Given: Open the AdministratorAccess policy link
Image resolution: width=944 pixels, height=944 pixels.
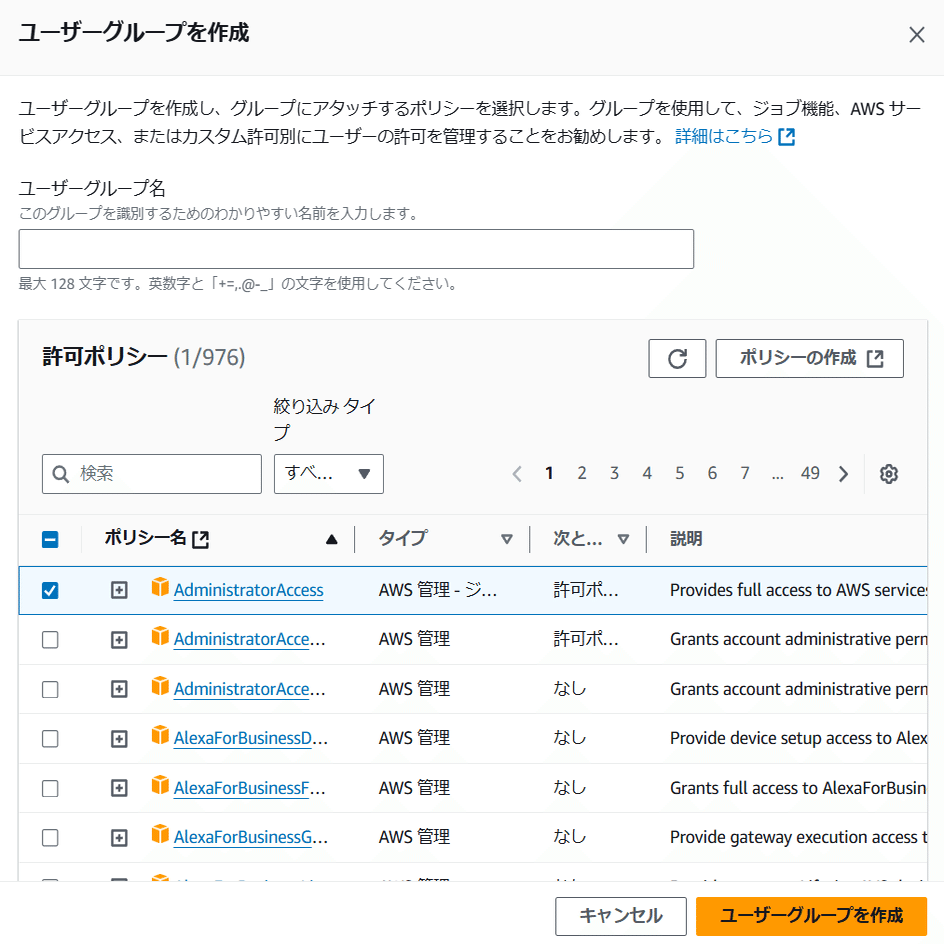Looking at the screenshot, I should [x=249, y=591].
